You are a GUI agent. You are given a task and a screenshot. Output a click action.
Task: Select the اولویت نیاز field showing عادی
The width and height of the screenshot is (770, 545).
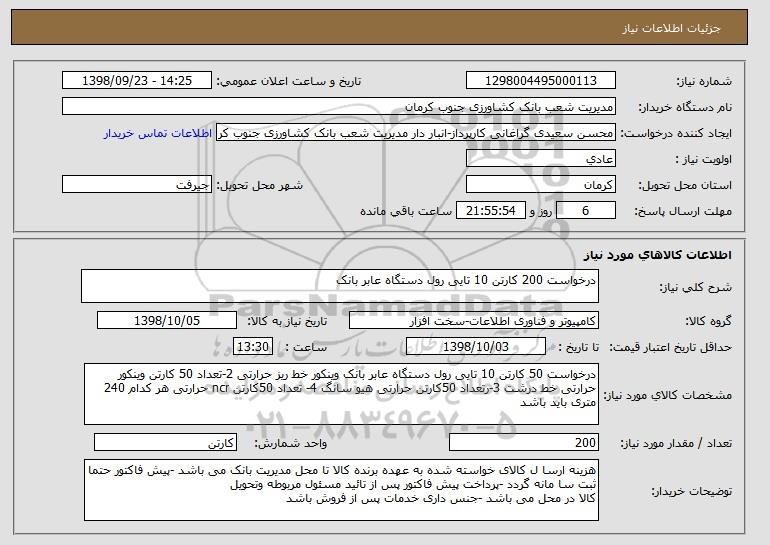click(x=541, y=159)
